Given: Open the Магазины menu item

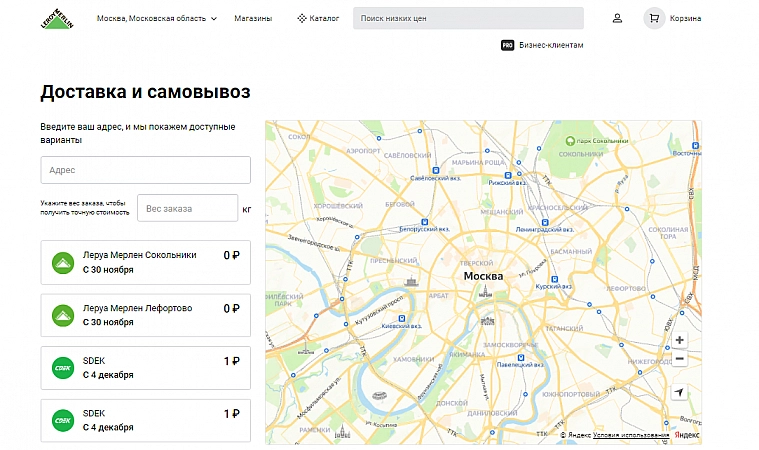Looking at the screenshot, I should [x=253, y=18].
